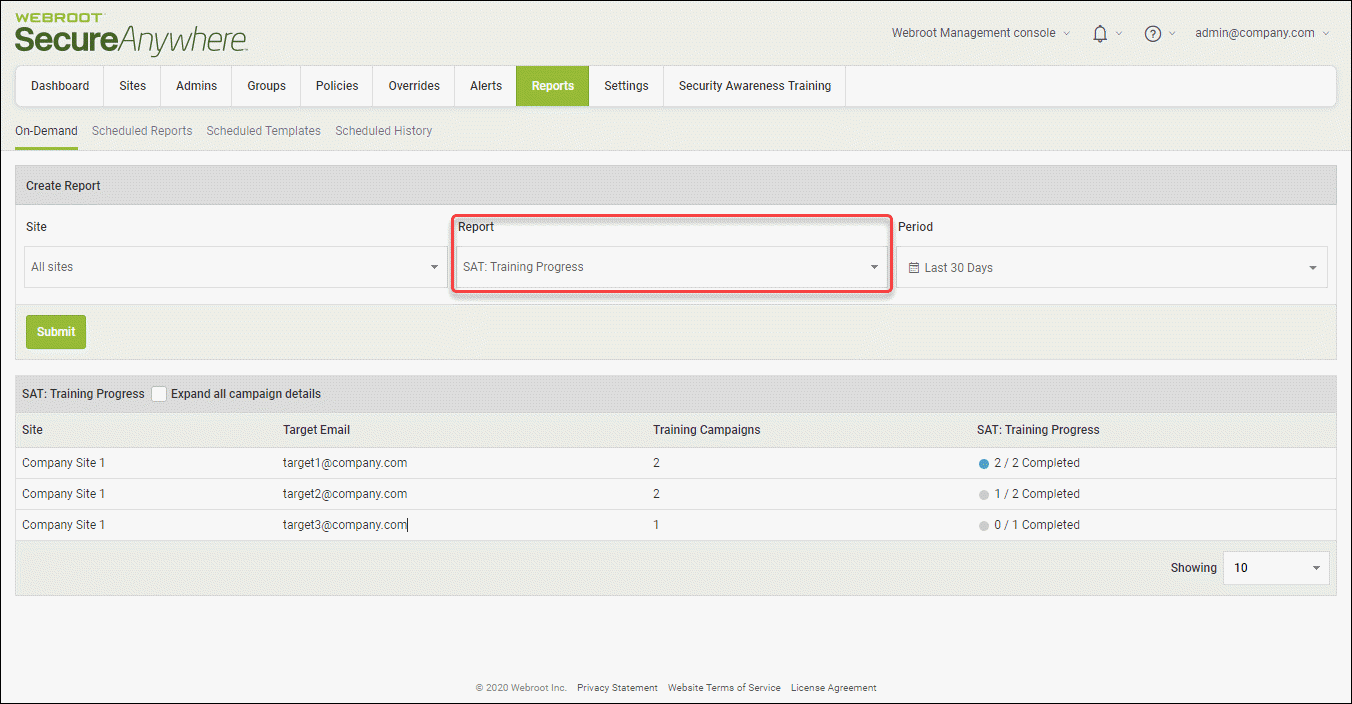1352x704 pixels.
Task: Click the Training Campaigns column header
Action: coord(707,430)
